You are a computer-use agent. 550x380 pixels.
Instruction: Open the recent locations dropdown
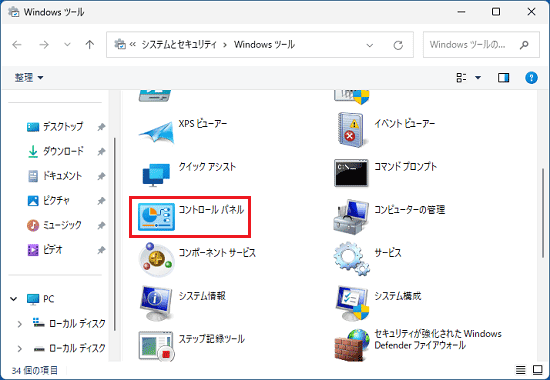(67, 45)
